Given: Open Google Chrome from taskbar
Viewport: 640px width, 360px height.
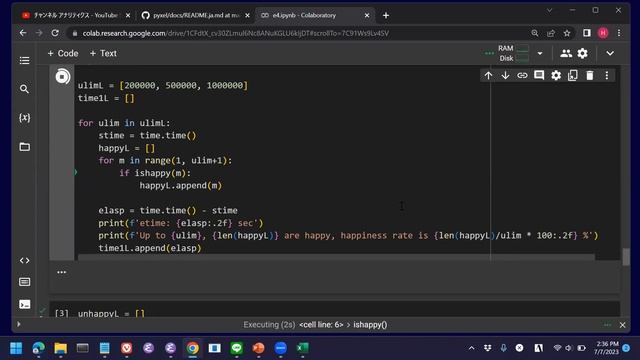Looking at the screenshot, I should point(193,348).
